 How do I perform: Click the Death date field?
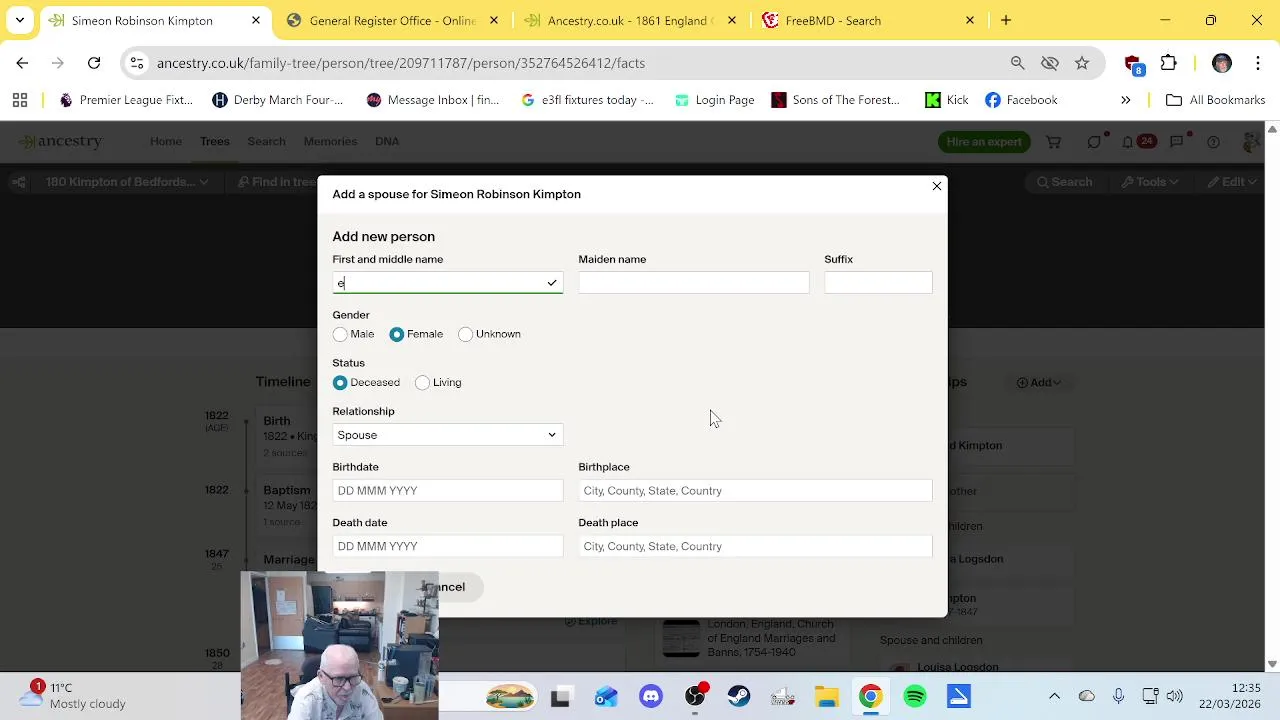click(x=447, y=546)
